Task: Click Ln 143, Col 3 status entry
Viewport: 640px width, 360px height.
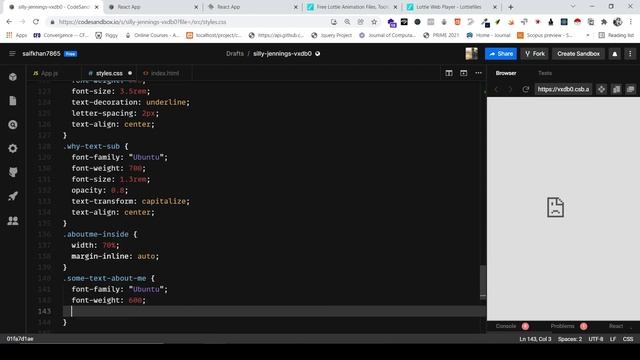Action: (x=535, y=339)
